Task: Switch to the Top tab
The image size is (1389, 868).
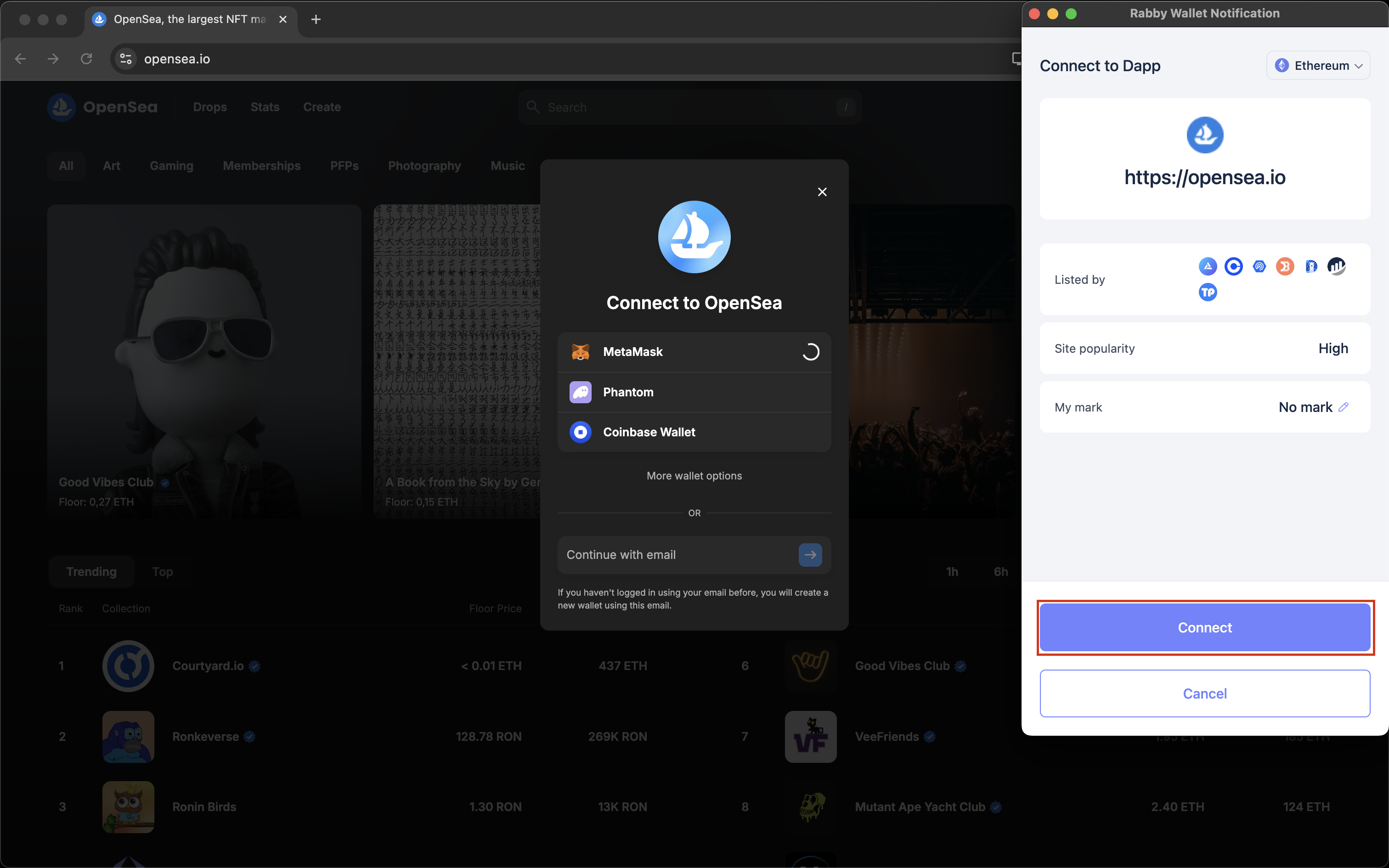Action: click(163, 572)
